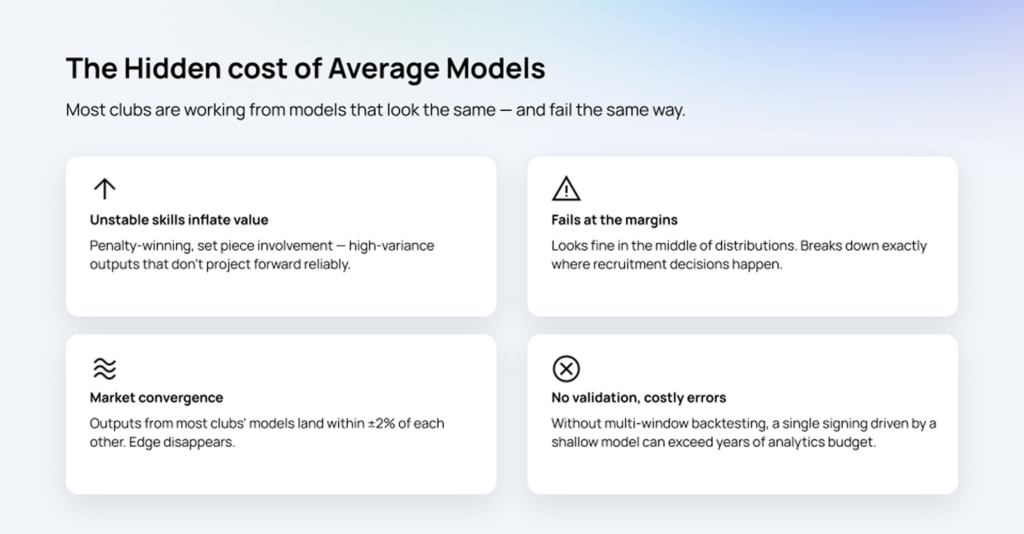Image resolution: width=1024 pixels, height=534 pixels.
Task: Click the circled X icon
Action: (x=566, y=368)
